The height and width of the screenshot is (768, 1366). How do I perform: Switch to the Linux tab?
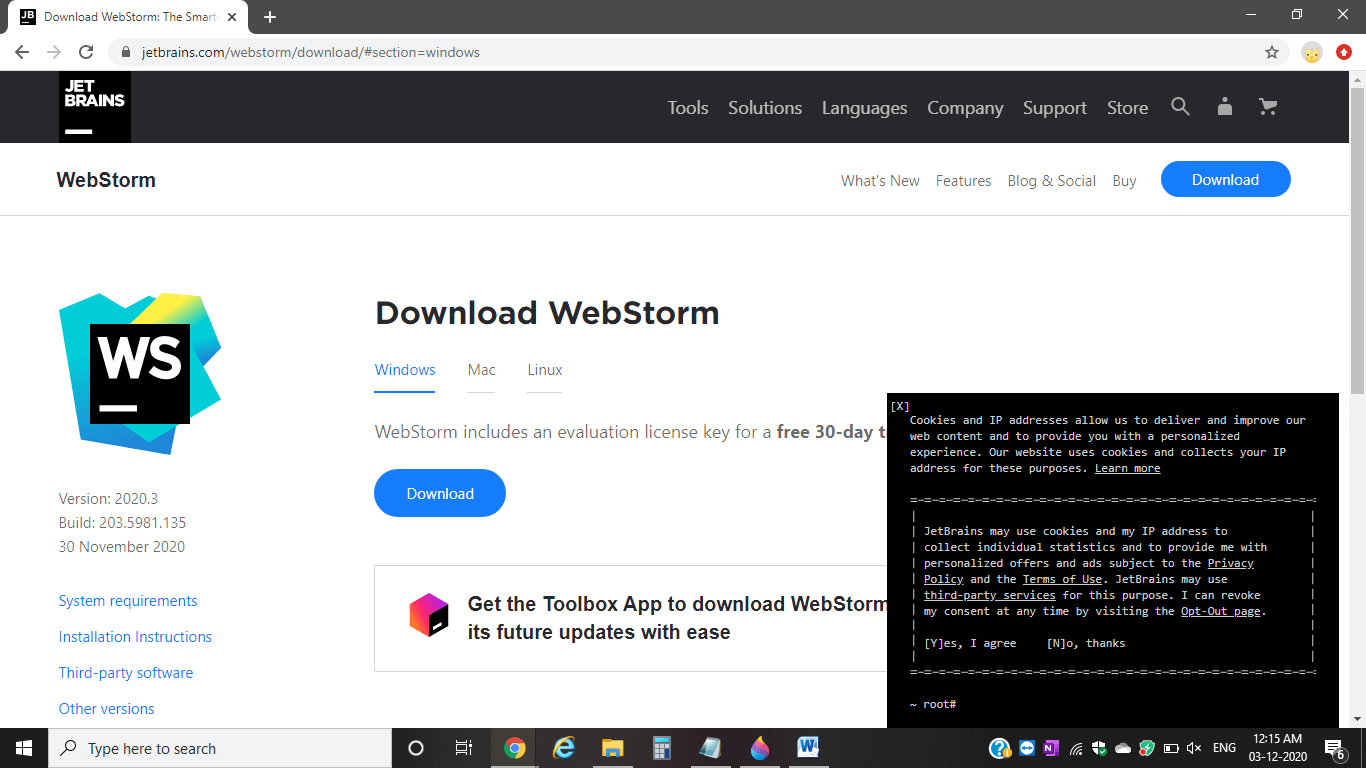click(x=545, y=370)
